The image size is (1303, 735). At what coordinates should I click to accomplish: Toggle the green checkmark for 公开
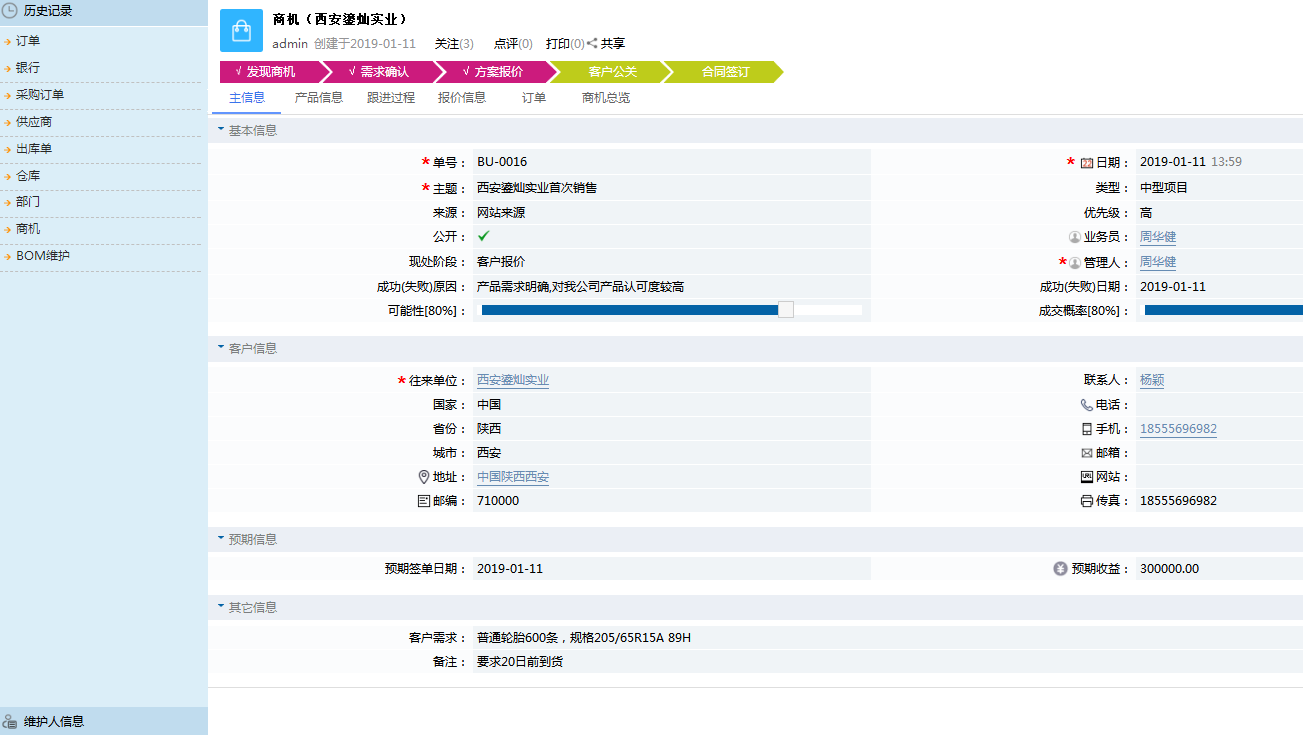(483, 237)
